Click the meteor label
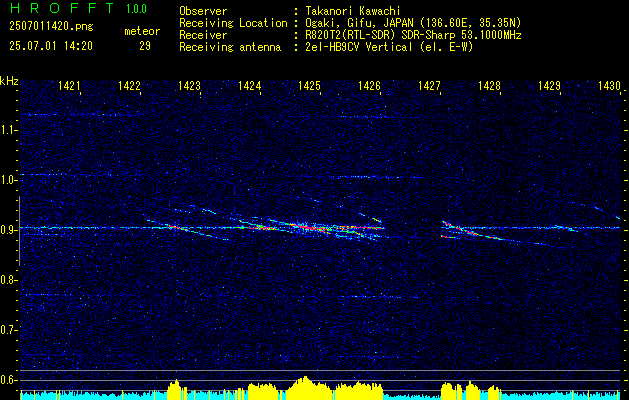This screenshot has height=400, width=629. click(x=142, y=31)
